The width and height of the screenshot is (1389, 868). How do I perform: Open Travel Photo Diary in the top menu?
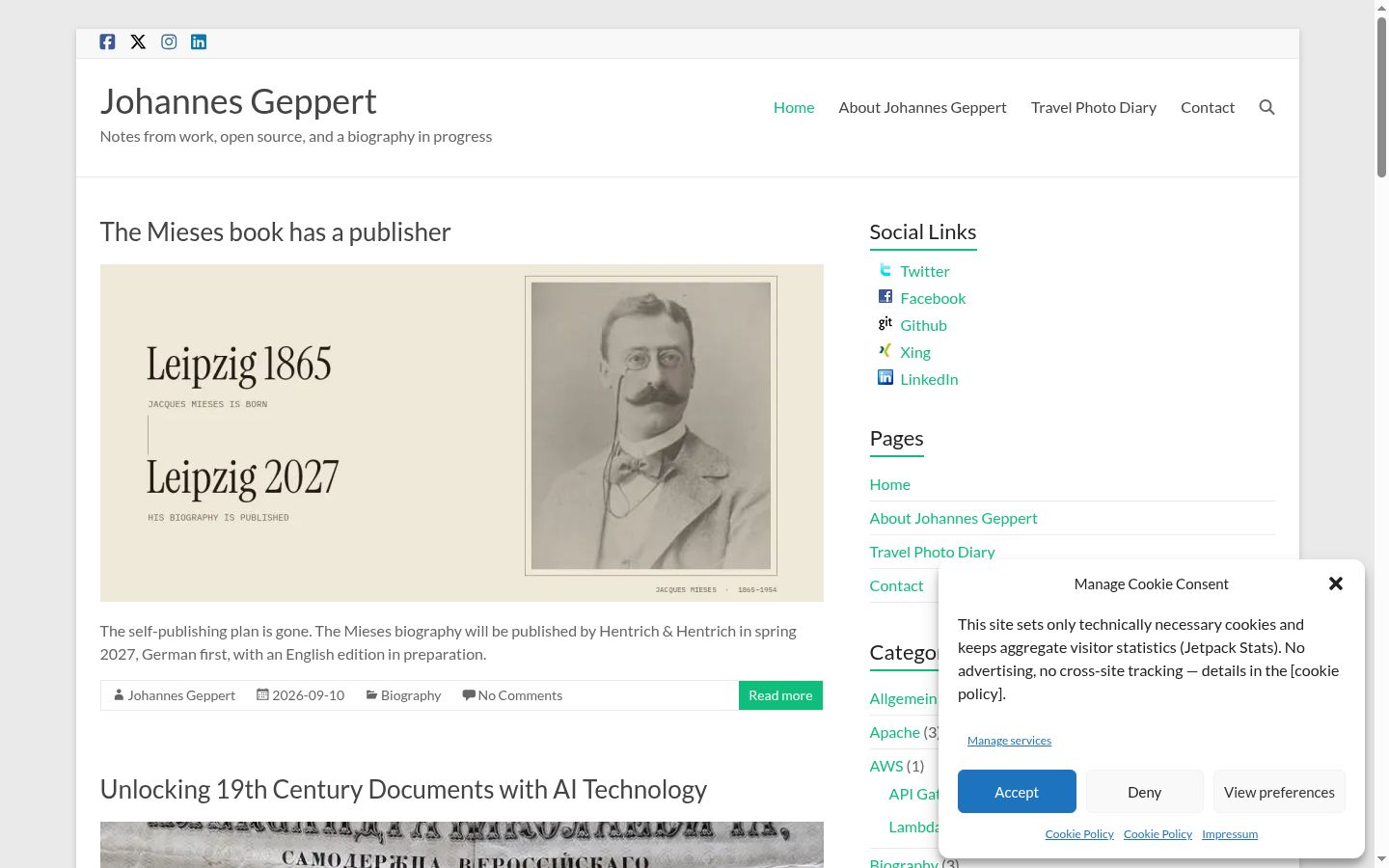[1094, 107]
